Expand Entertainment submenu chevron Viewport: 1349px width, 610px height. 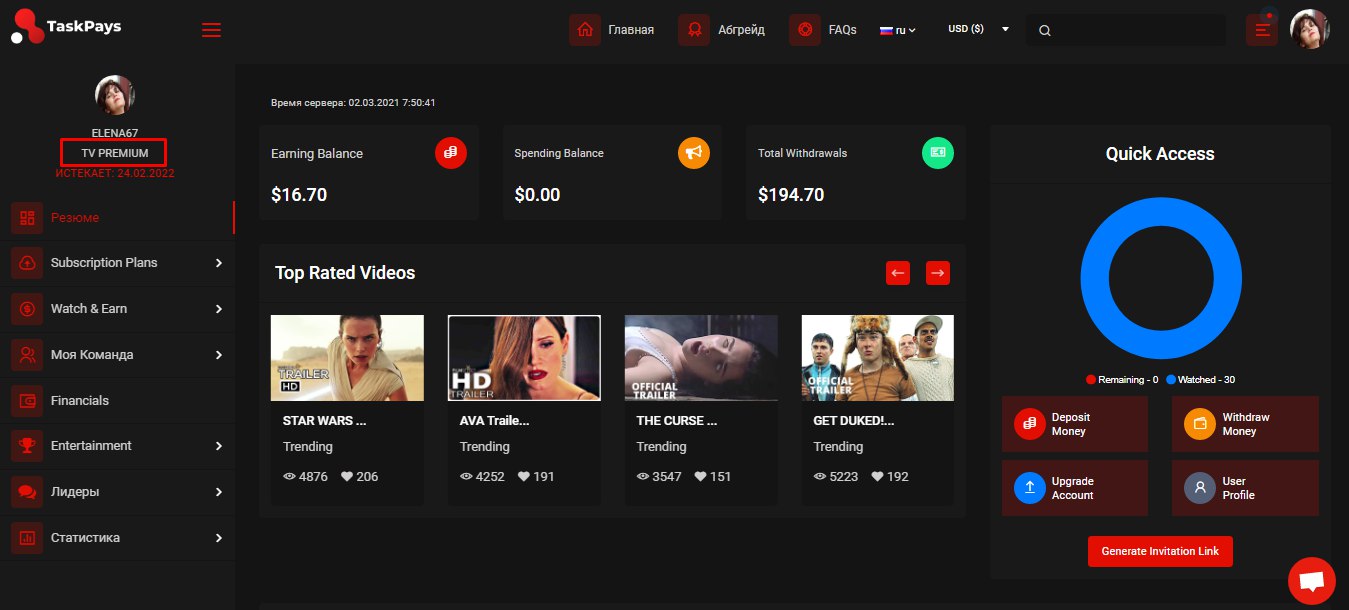219,446
